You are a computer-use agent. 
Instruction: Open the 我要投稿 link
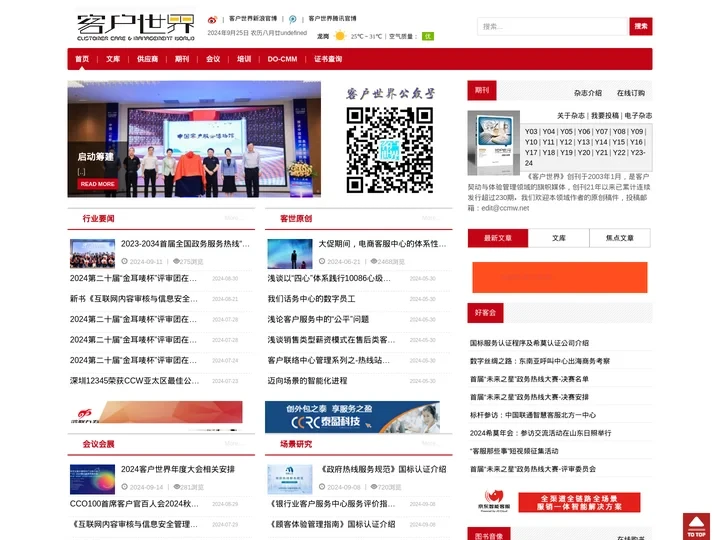pos(605,116)
